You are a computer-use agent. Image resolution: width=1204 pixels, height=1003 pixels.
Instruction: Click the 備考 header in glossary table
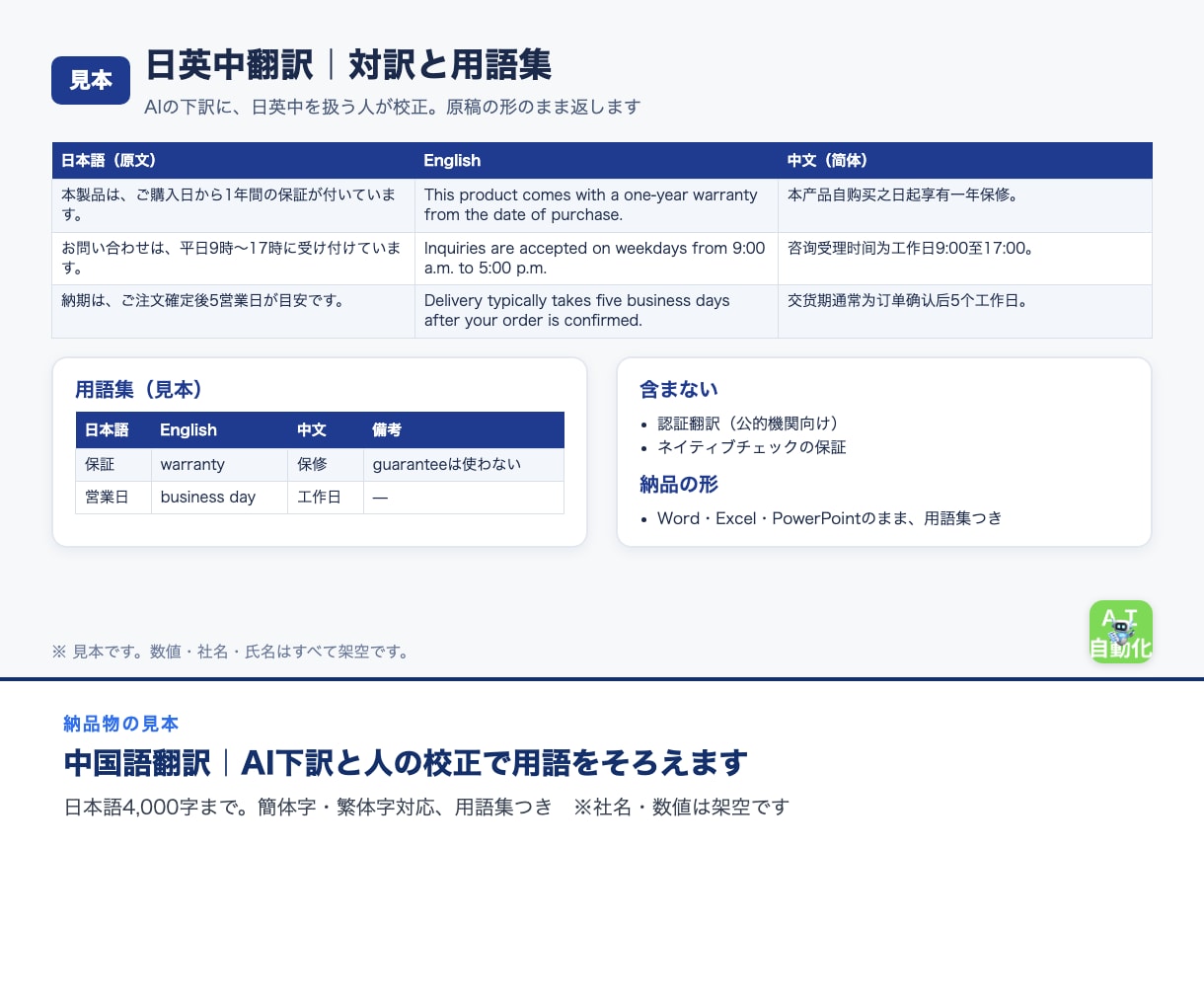pyautogui.click(x=464, y=430)
